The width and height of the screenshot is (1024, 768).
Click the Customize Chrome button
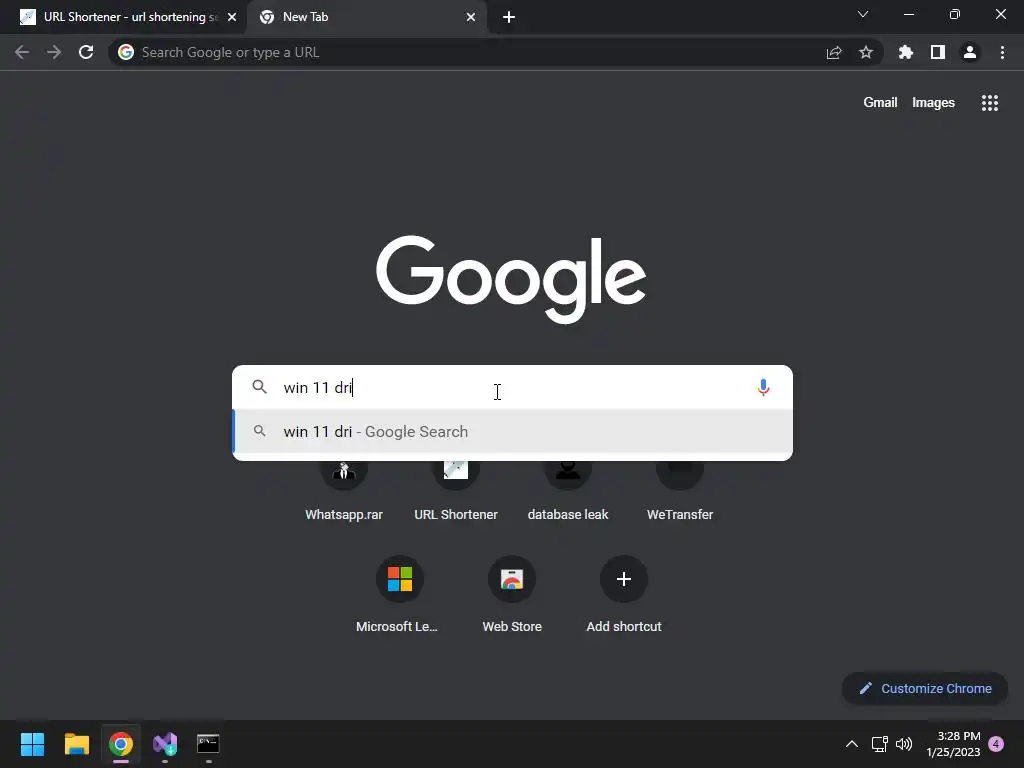click(x=925, y=688)
